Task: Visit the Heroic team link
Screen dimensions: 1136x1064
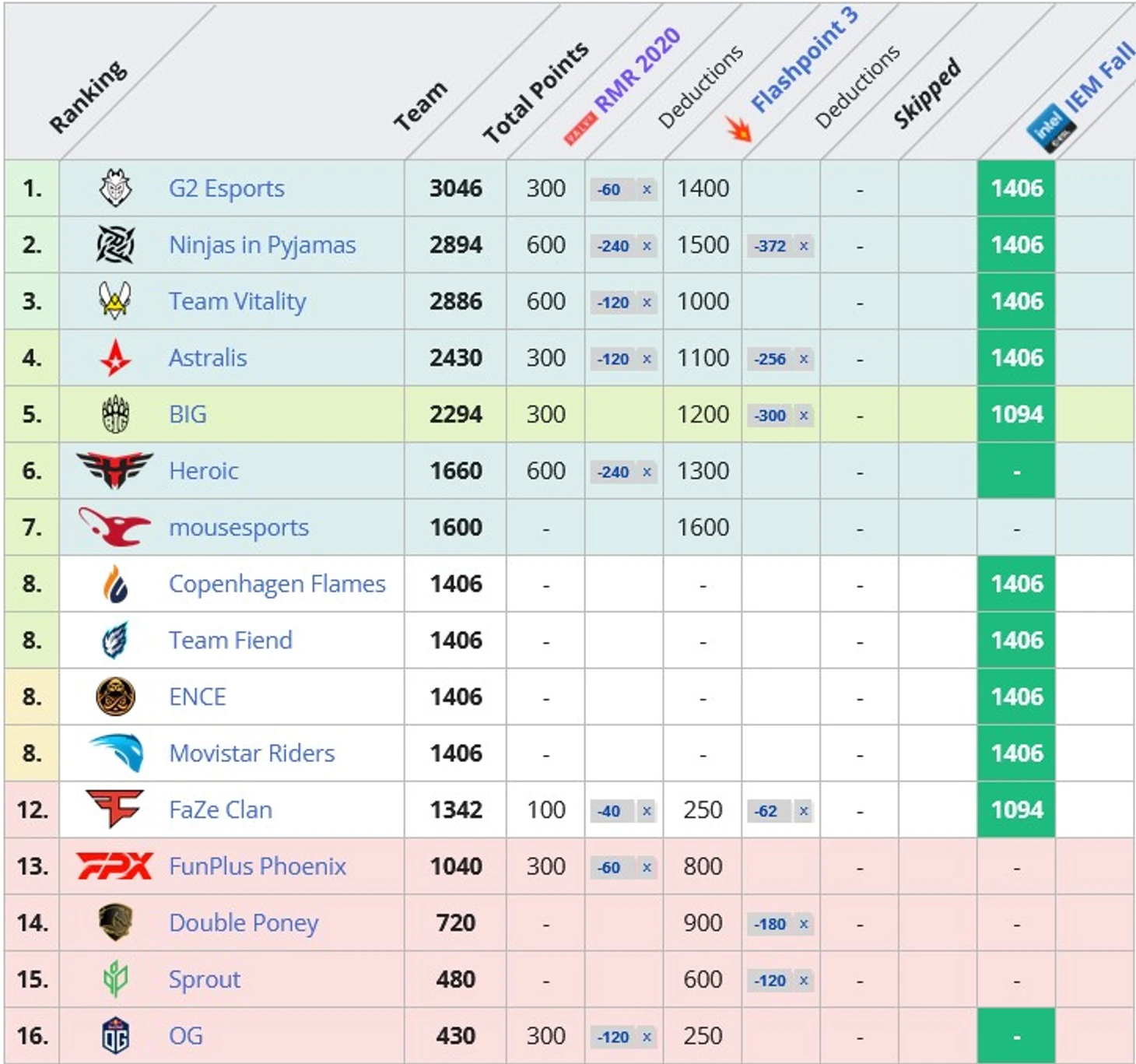Action: (x=203, y=471)
